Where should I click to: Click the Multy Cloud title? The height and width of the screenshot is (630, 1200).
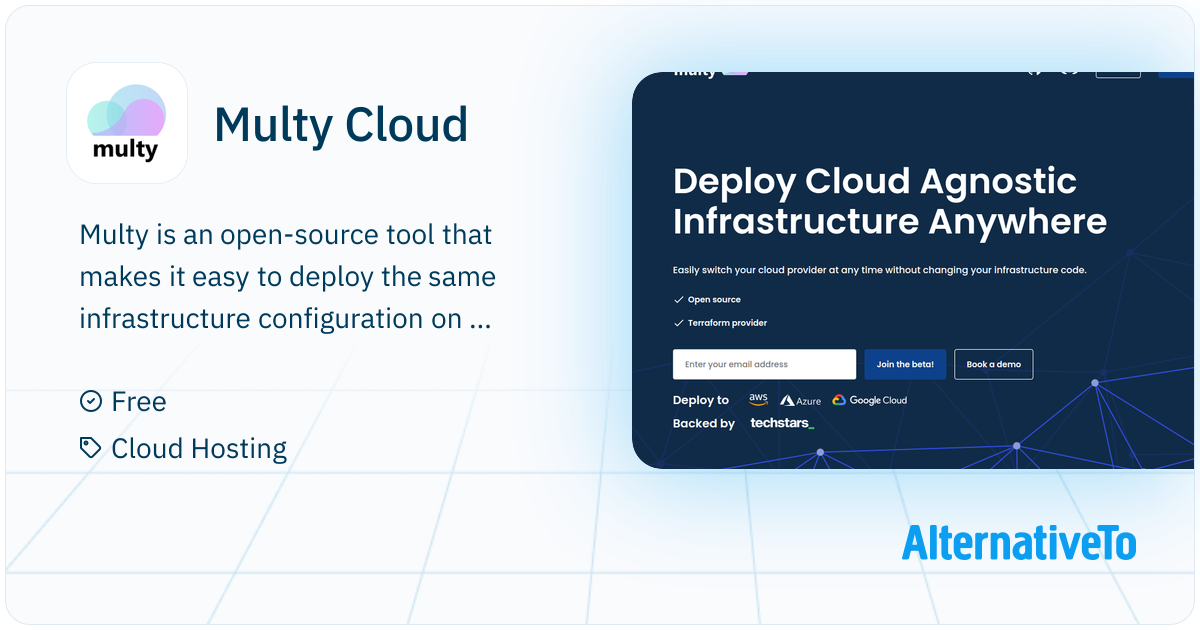341,125
